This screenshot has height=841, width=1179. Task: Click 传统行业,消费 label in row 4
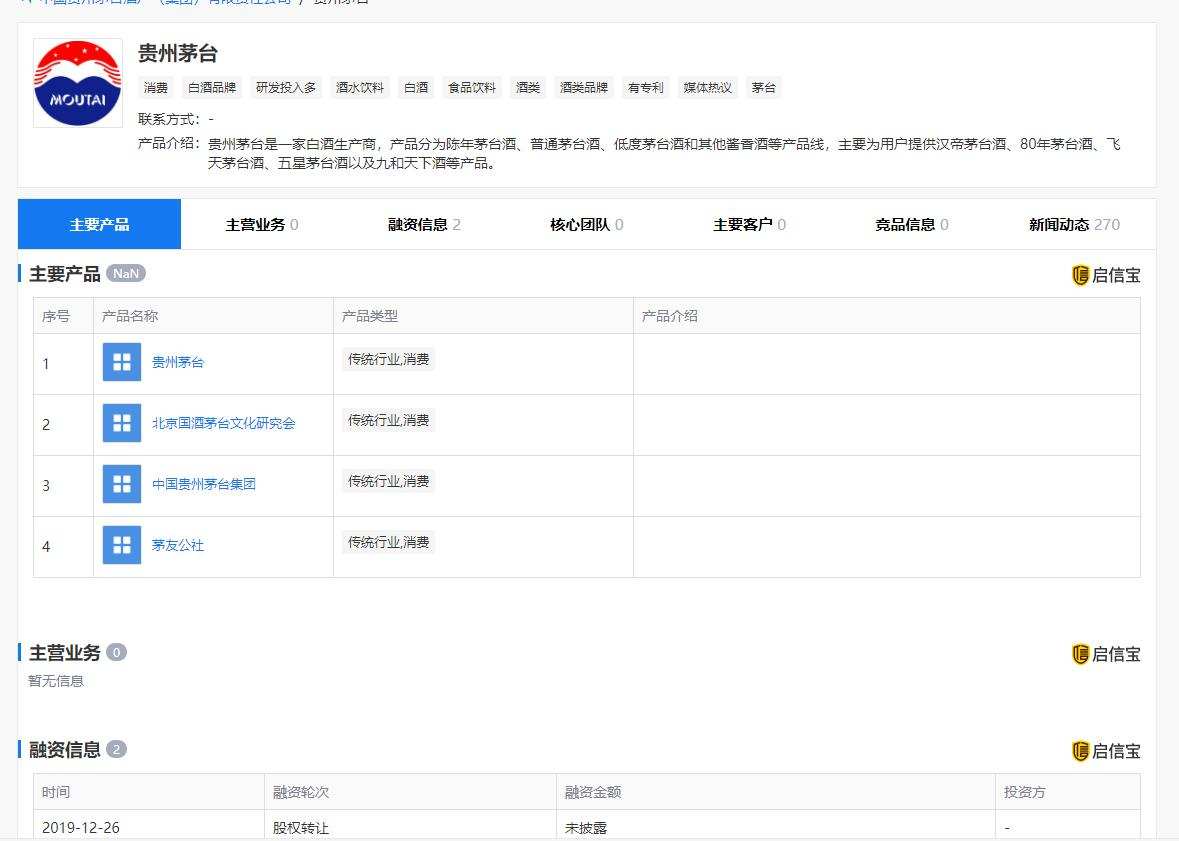pyautogui.click(x=389, y=542)
